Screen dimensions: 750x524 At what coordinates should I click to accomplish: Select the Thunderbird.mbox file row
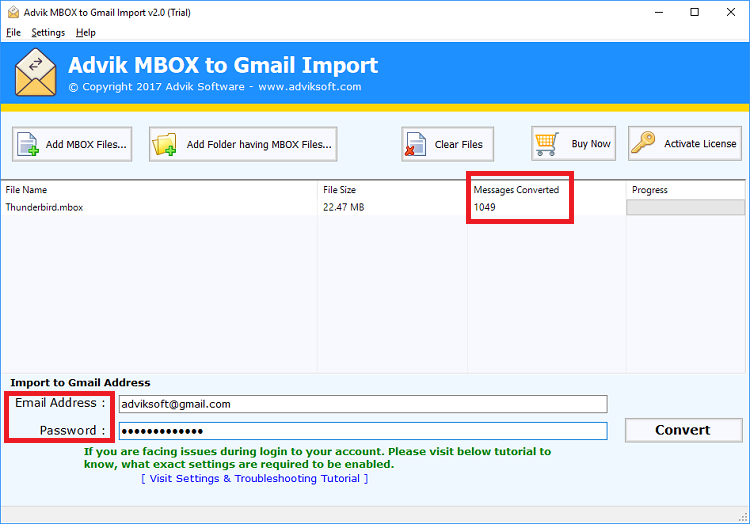click(x=373, y=207)
